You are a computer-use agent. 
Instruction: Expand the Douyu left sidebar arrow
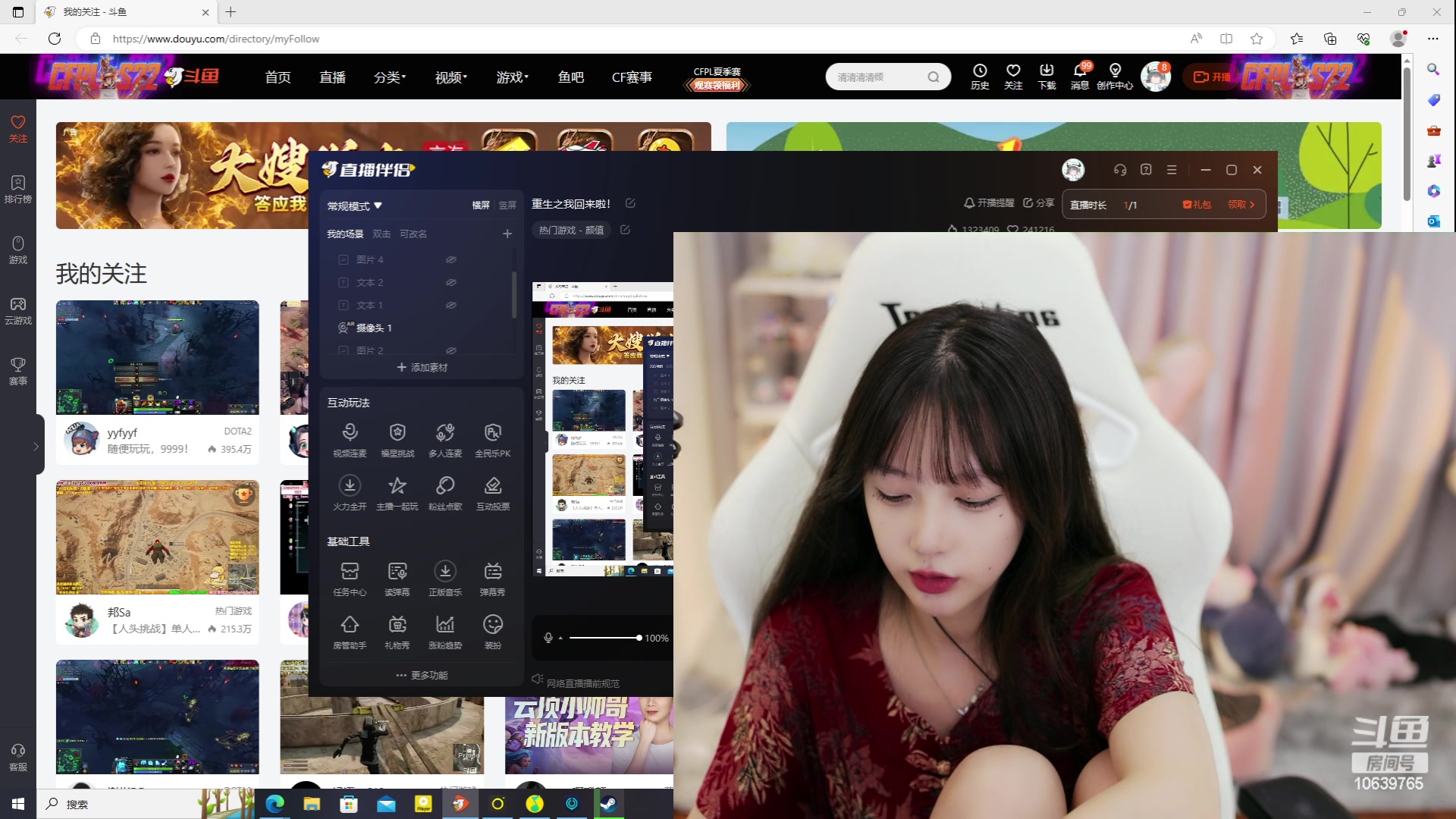(36, 447)
